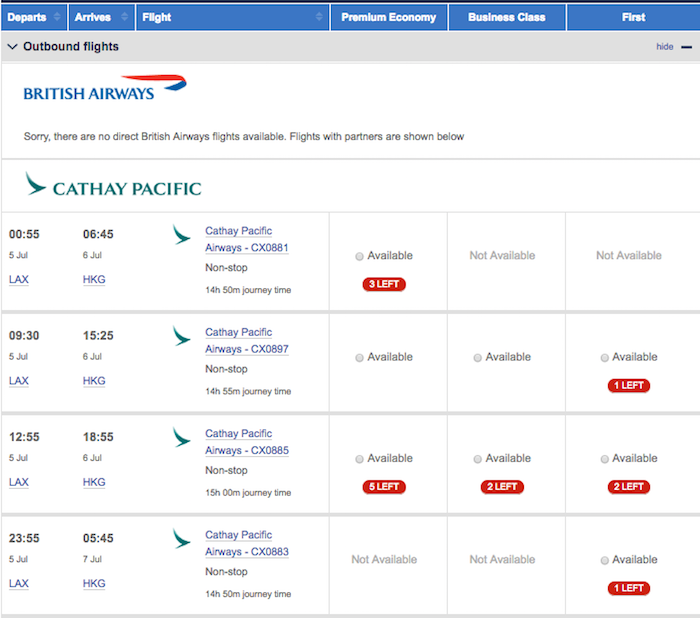
Task: Select Business Class on flight CX0897
Action: pyautogui.click(x=477, y=358)
